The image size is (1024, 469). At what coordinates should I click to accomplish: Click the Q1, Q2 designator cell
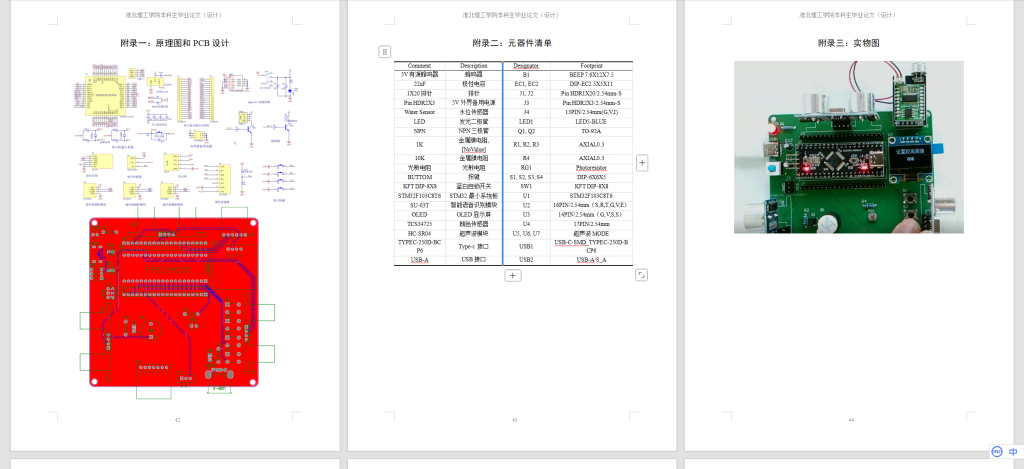pos(526,131)
